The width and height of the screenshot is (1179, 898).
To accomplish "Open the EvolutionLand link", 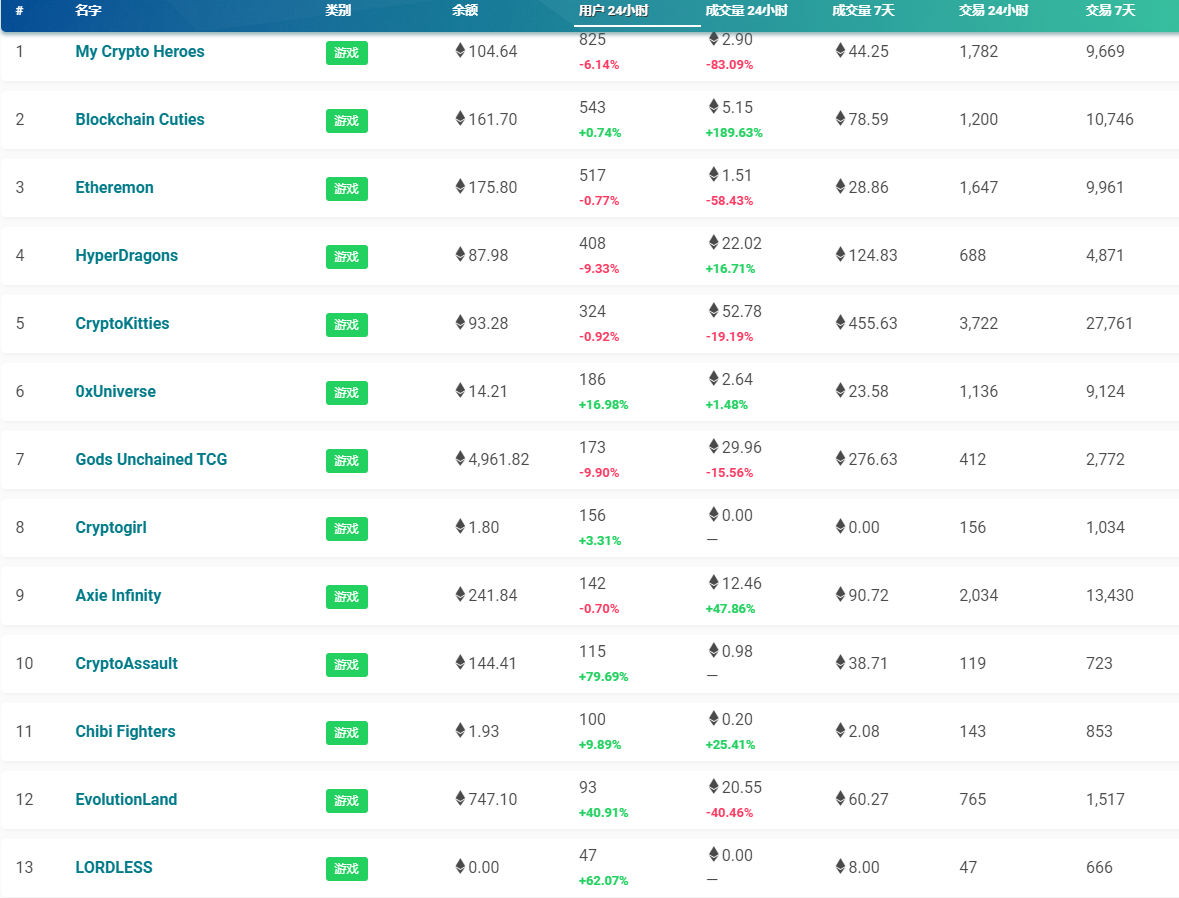I will (x=126, y=799).
